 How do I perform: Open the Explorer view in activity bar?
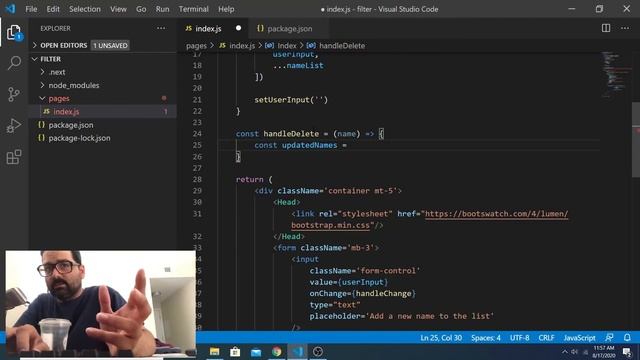14,32
